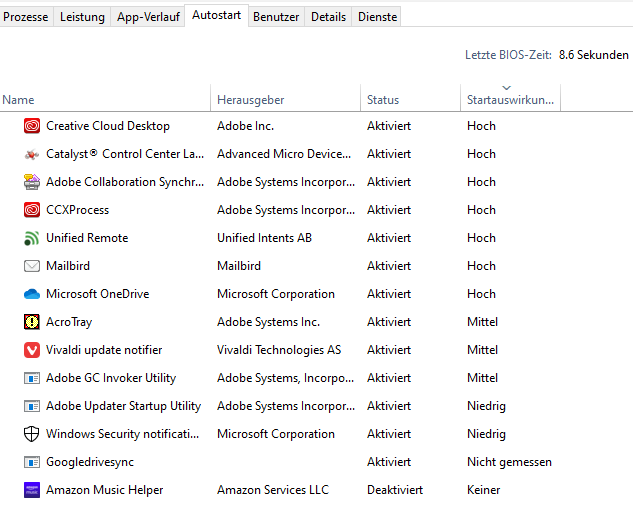Click the Microsoft OneDrive cloud icon
This screenshot has height=509, width=633.
click(31, 294)
